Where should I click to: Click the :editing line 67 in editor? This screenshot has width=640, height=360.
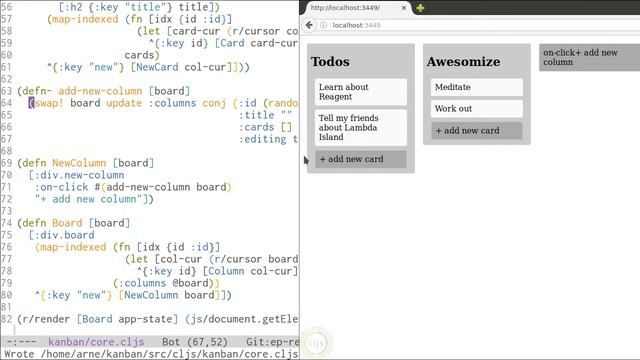269,139
